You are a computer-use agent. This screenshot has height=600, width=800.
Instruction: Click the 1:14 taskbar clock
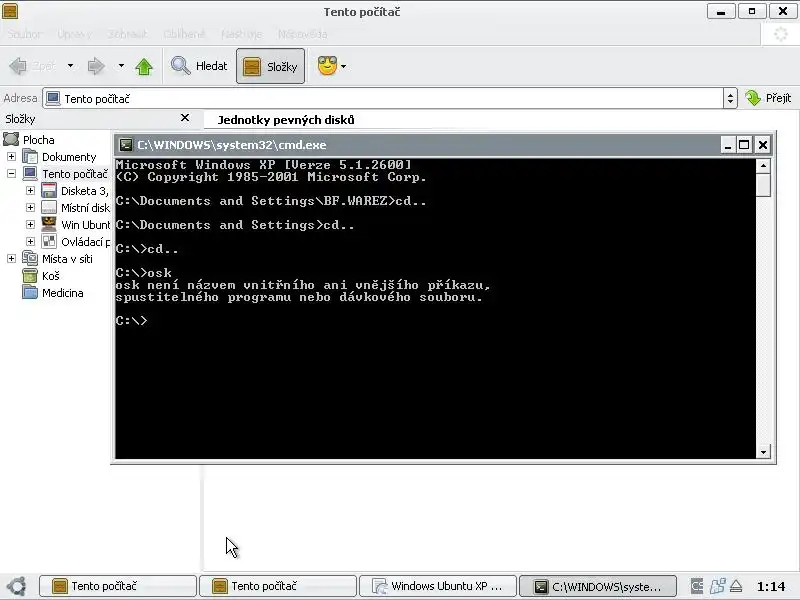coord(771,586)
